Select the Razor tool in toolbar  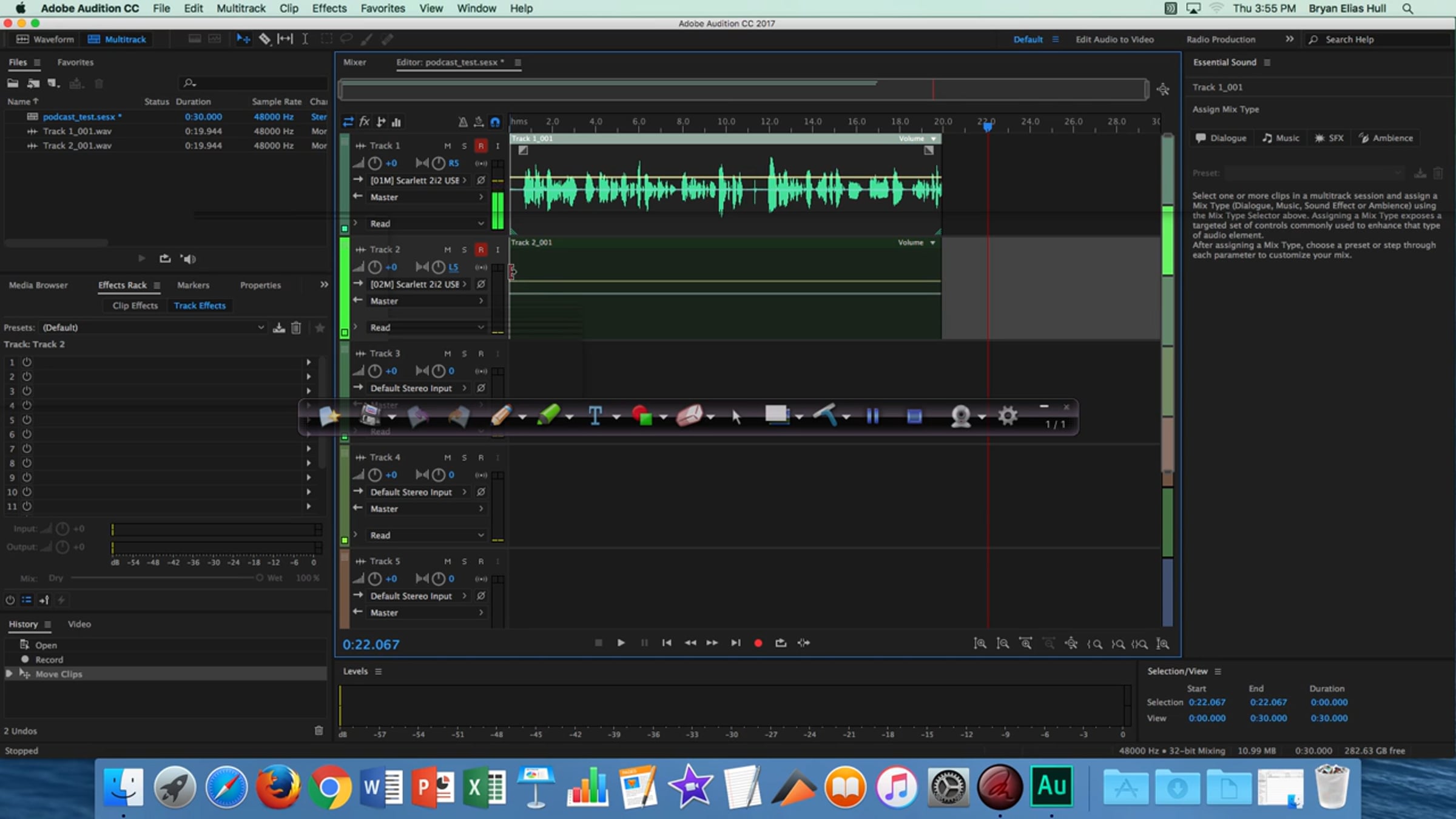click(x=265, y=39)
